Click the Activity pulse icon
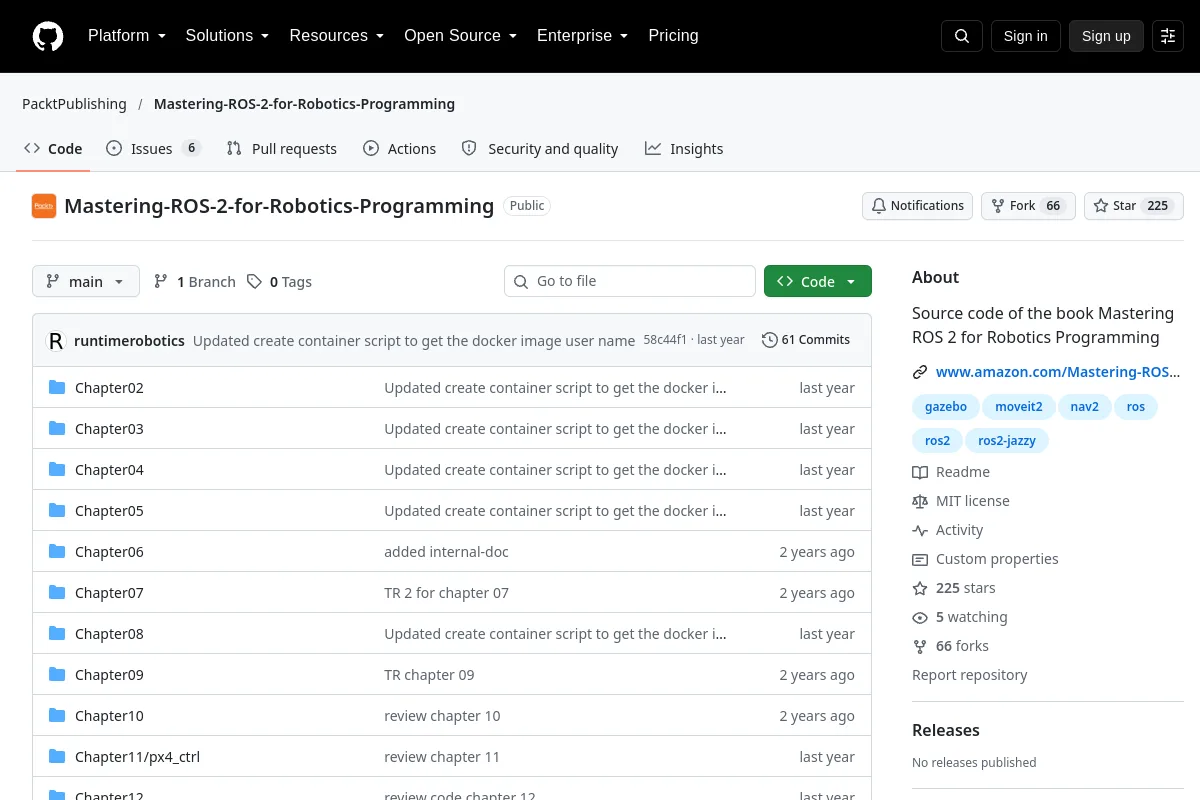The image size is (1200, 800). 920,530
